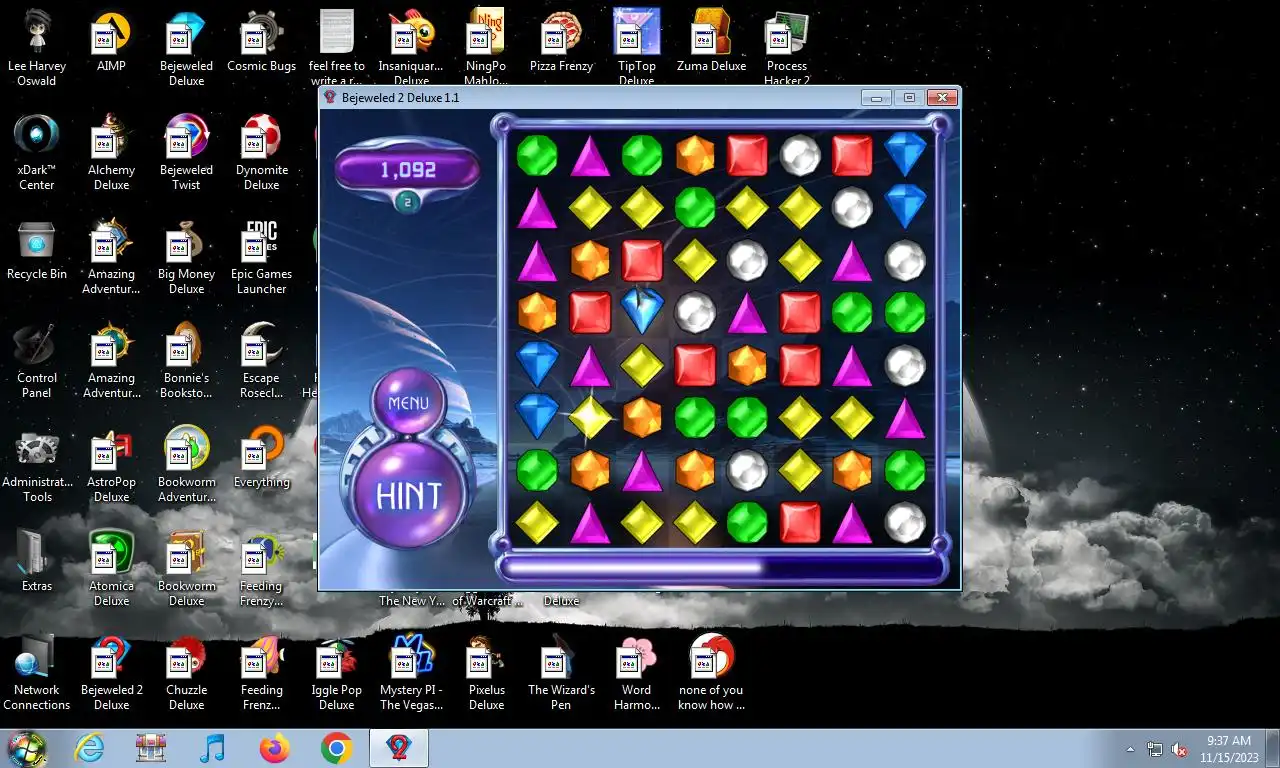Open Bejeweled 2 Deluxe desktop shortcut
The image size is (1280, 768).
pos(111,672)
